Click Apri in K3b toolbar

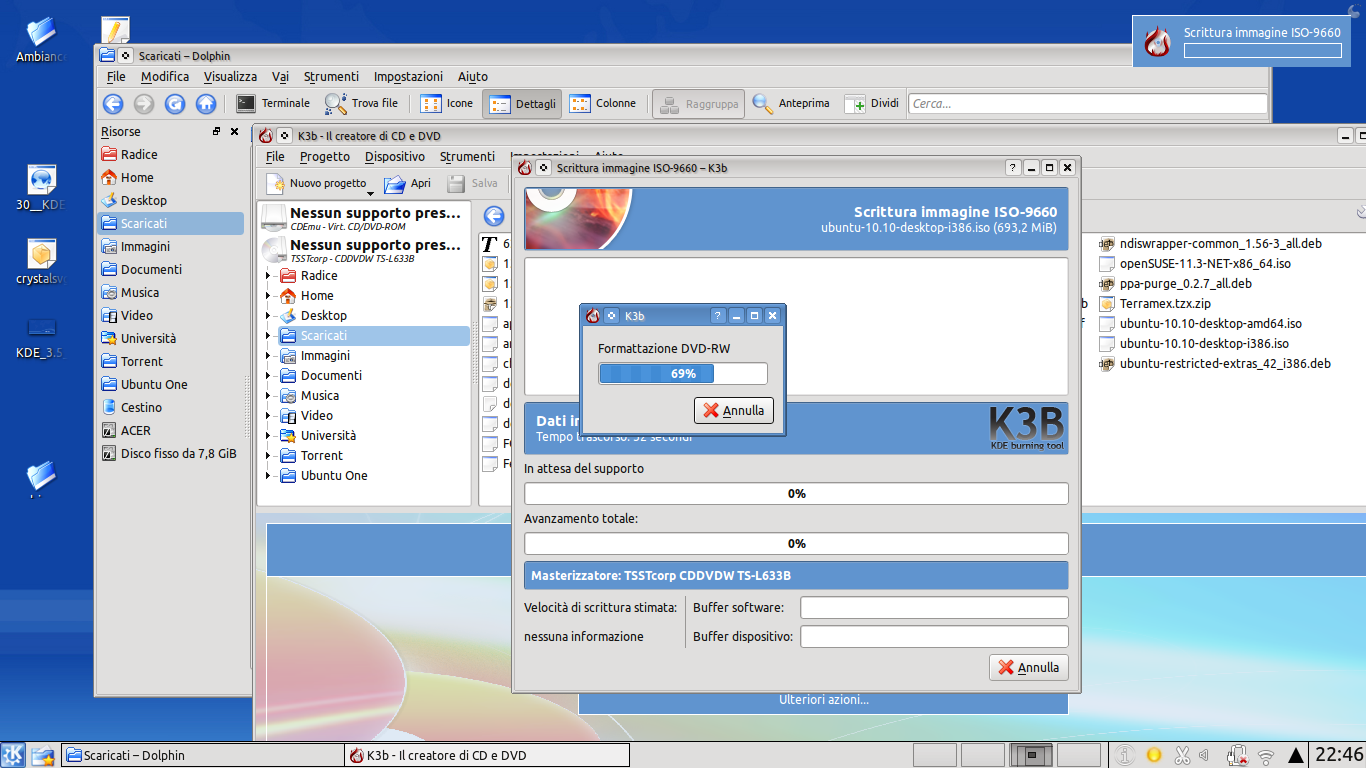click(x=408, y=184)
